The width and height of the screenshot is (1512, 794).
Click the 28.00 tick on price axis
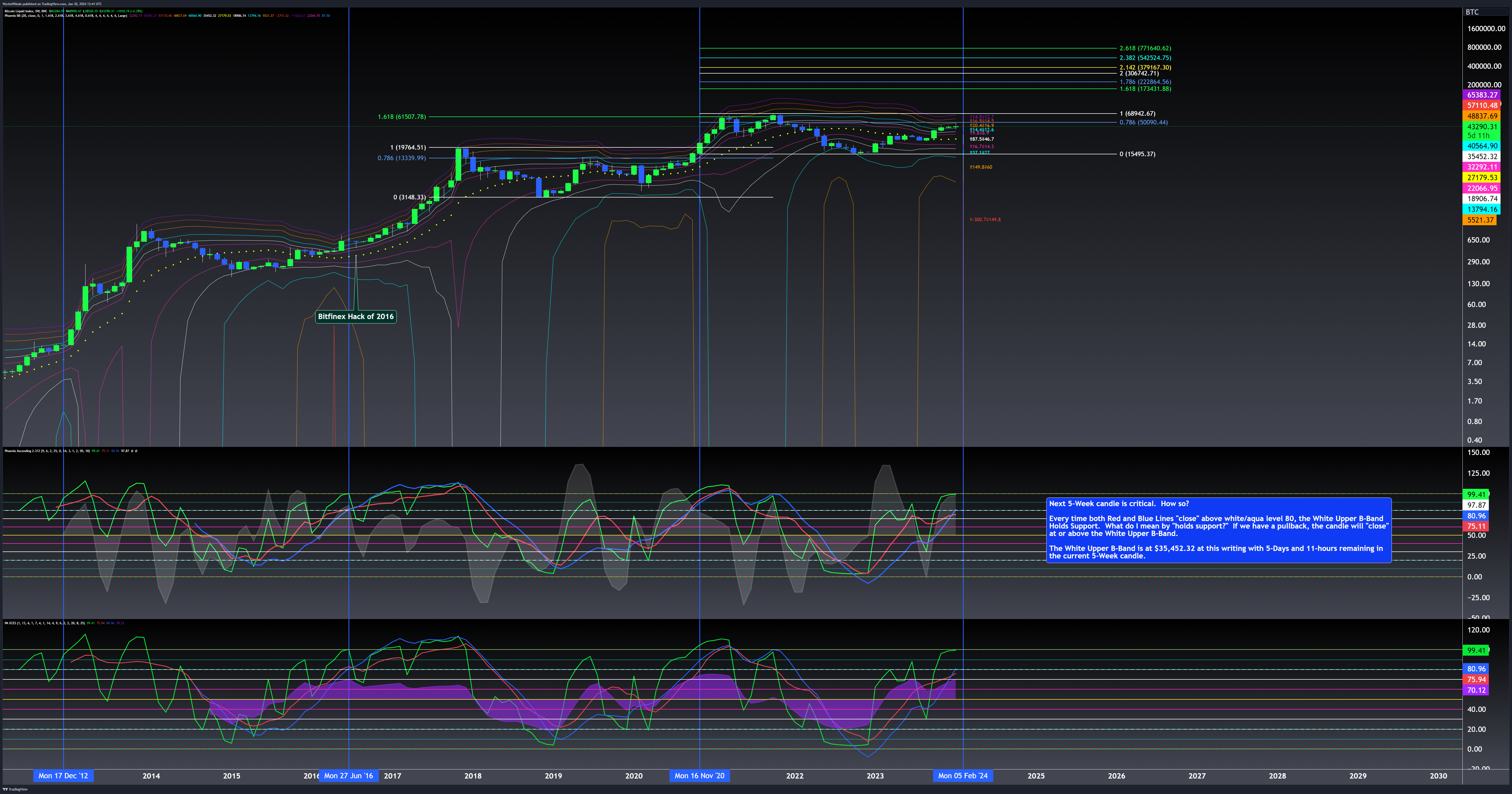(1477, 325)
